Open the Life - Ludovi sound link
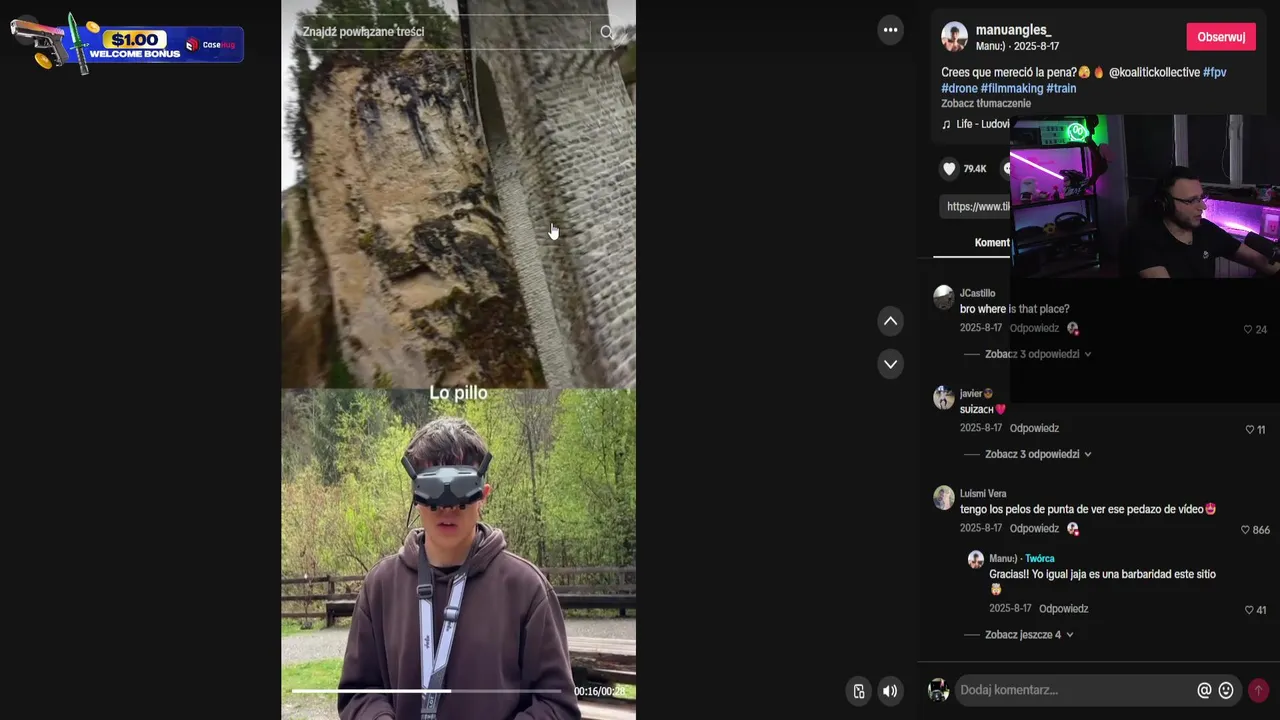Image resolution: width=1280 pixels, height=720 pixels. [982, 124]
